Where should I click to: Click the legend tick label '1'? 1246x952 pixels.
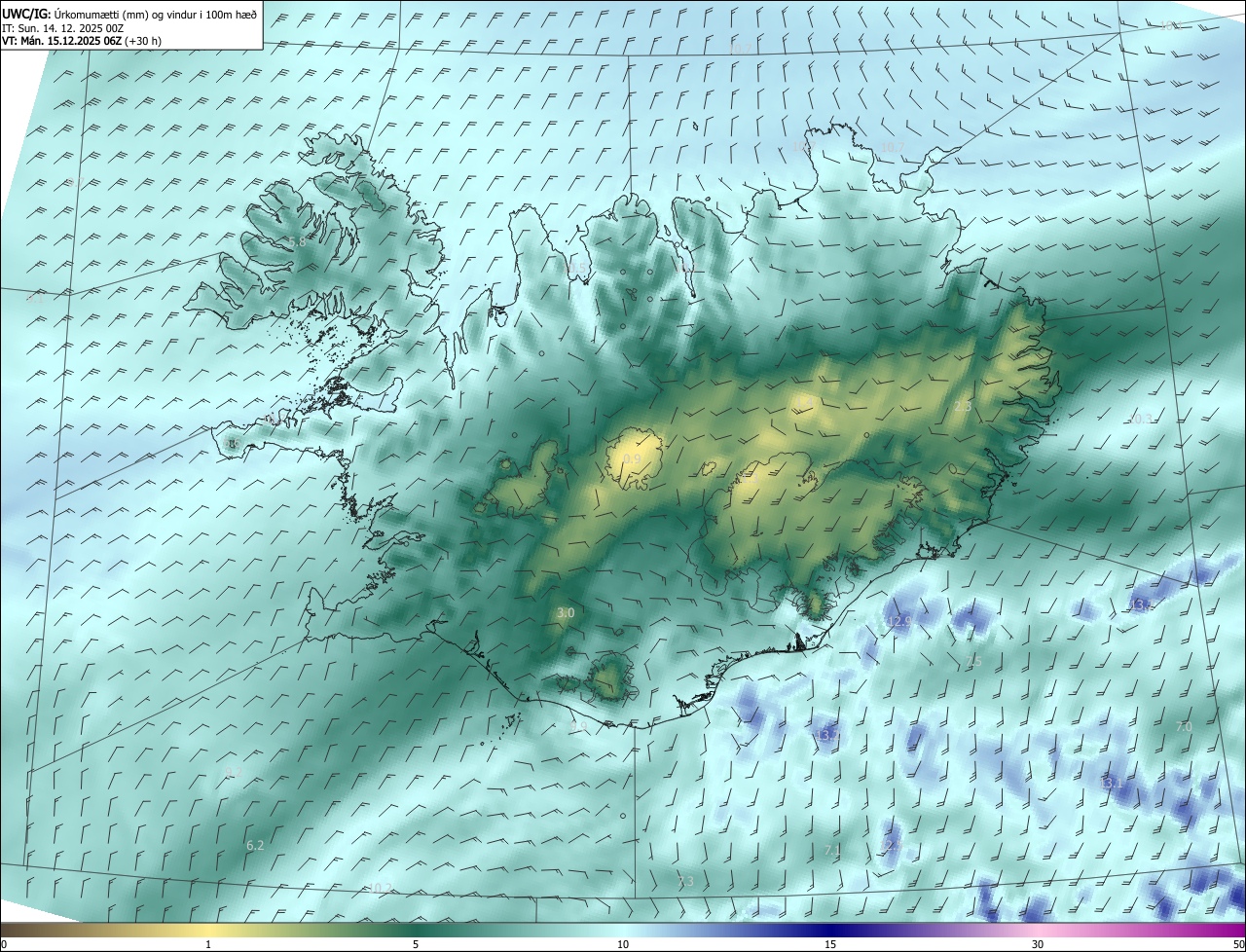(208, 944)
